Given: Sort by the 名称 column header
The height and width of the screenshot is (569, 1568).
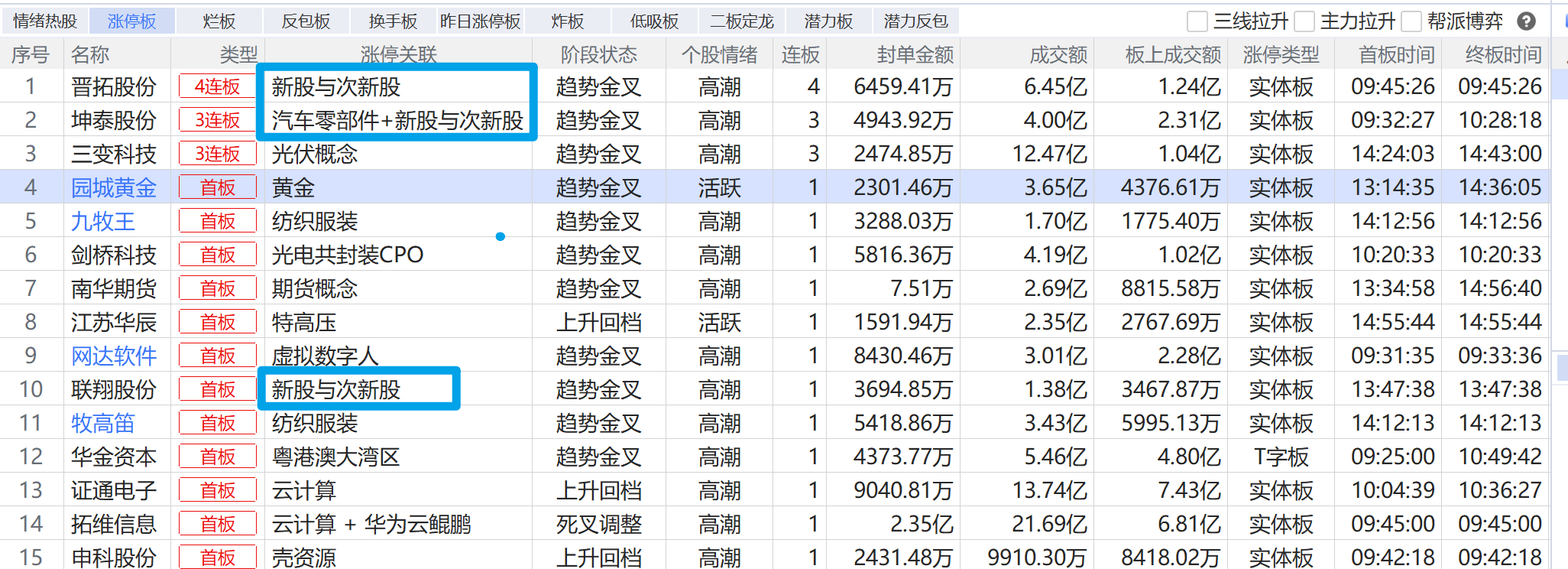Looking at the screenshot, I should pyautogui.click(x=90, y=55).
